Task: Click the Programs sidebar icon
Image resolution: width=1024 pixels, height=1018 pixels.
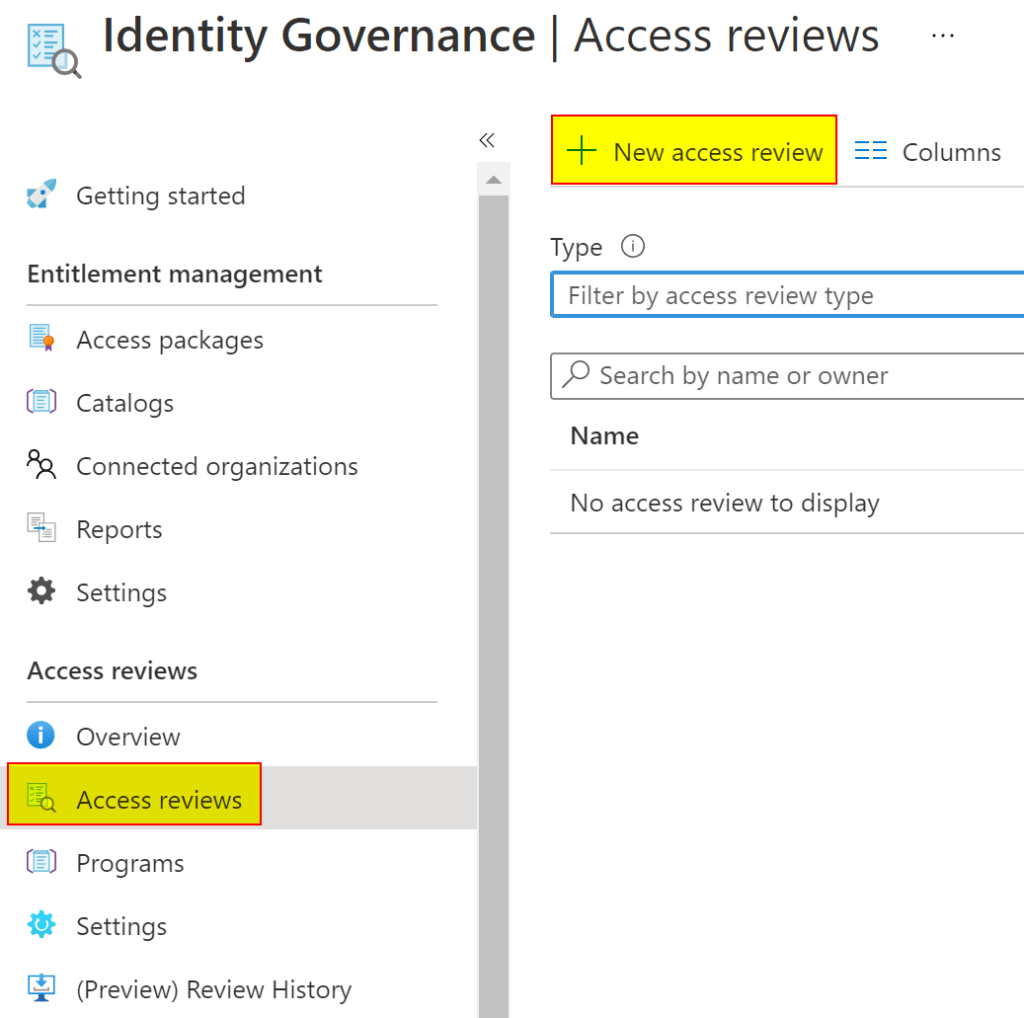Action: [41, 862]
